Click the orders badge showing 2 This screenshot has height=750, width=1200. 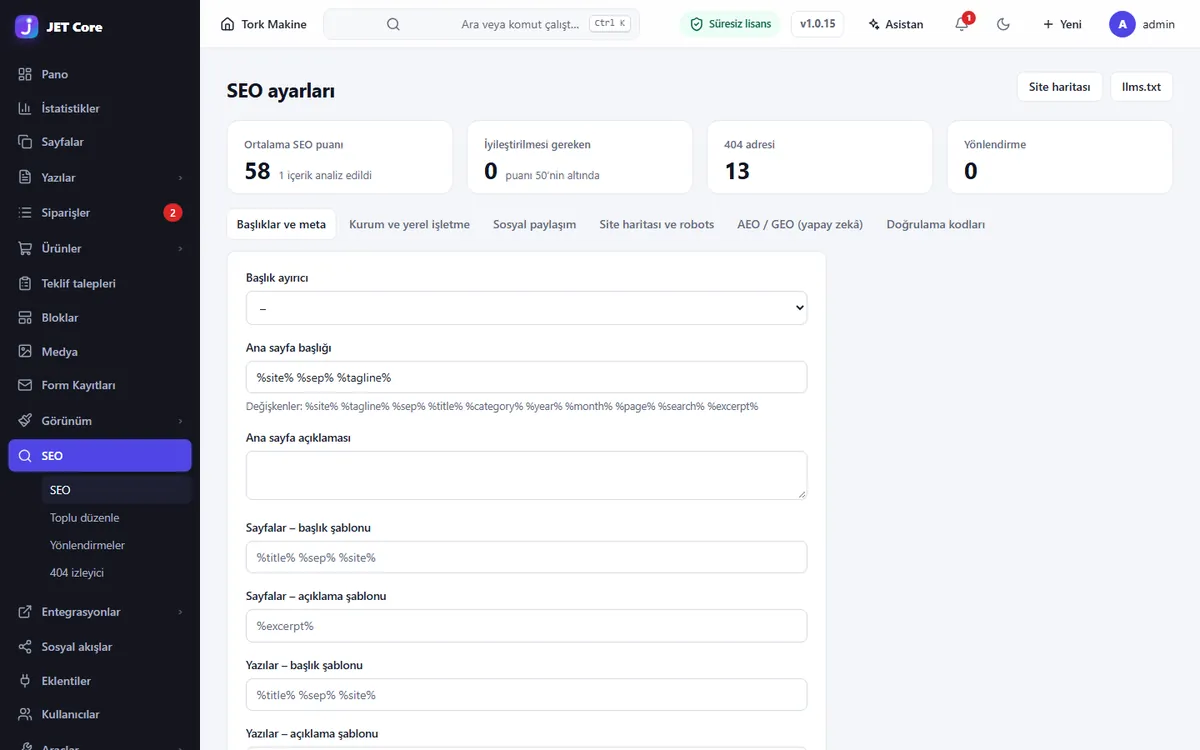(172, 212)
